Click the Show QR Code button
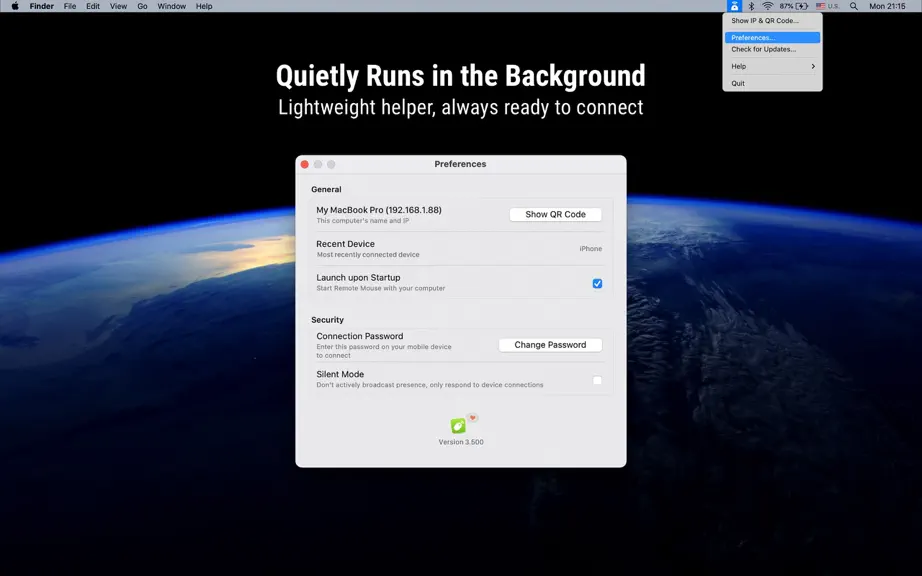Image resolution: width=922 pixels, height=576 pixels. (555, 215)
